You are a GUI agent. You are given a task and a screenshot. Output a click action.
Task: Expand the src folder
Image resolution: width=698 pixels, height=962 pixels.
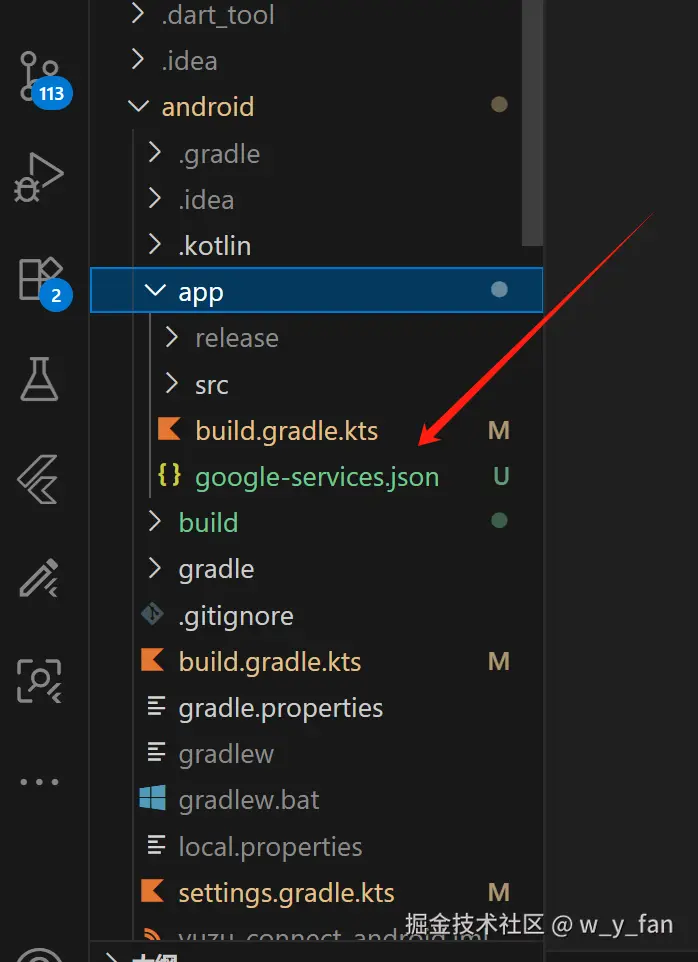click(211, 385)
